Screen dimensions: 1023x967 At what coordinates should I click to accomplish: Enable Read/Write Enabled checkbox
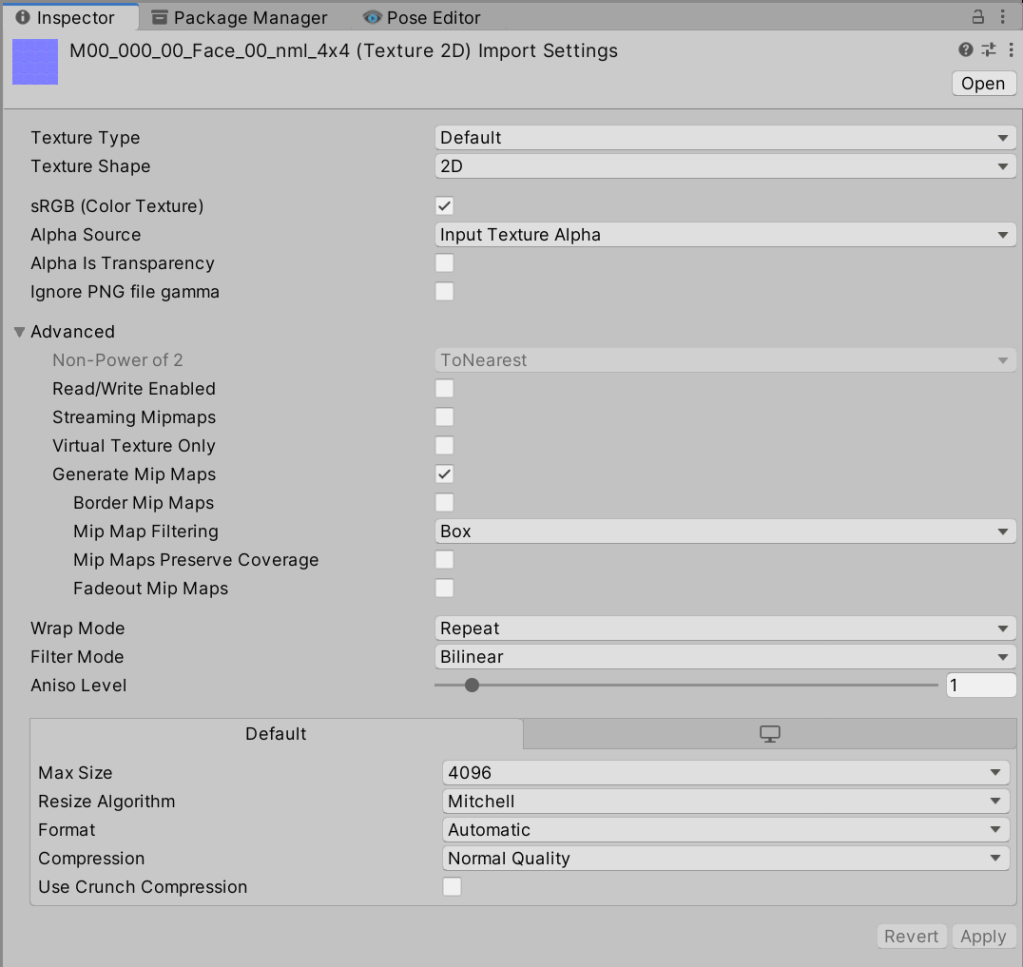[x=444, y=388]
